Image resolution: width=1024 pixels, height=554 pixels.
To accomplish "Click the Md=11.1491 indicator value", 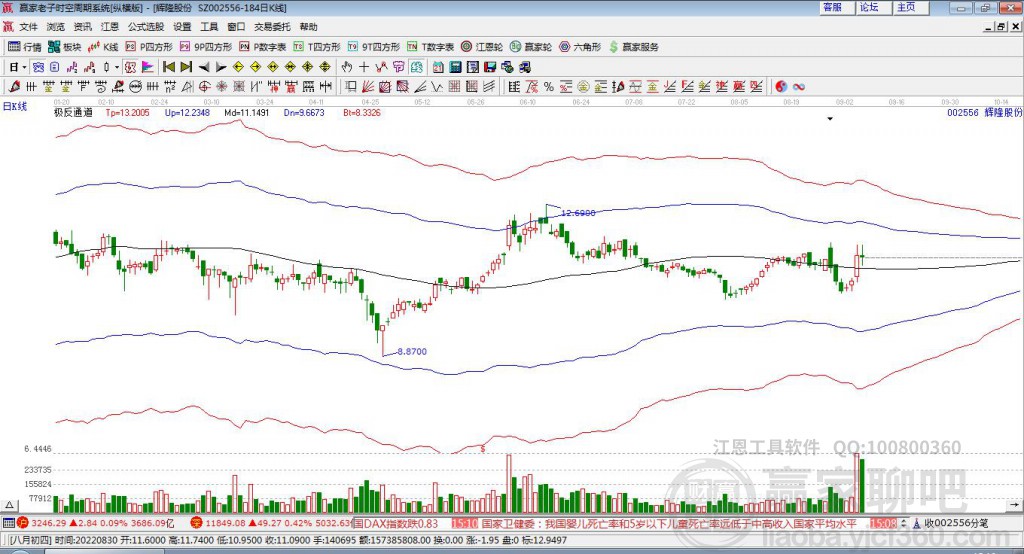I will pyautogui.click(x=246, y=112).
